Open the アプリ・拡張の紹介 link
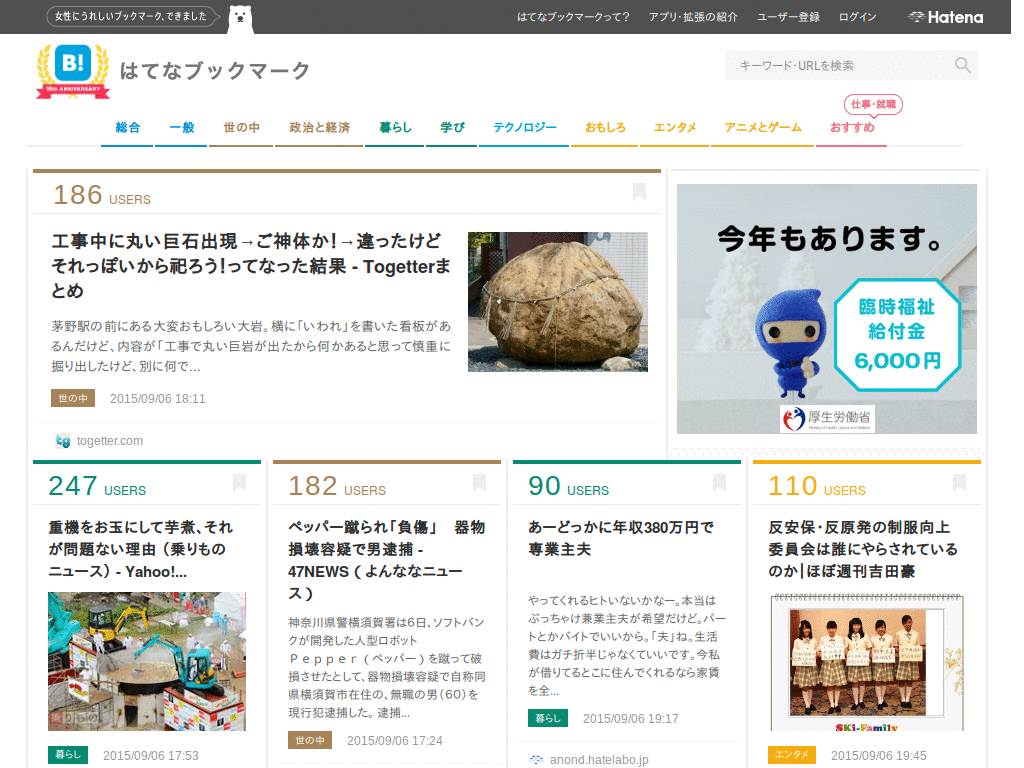Screen dimensions: 1024x768 [x=693, y=17]
